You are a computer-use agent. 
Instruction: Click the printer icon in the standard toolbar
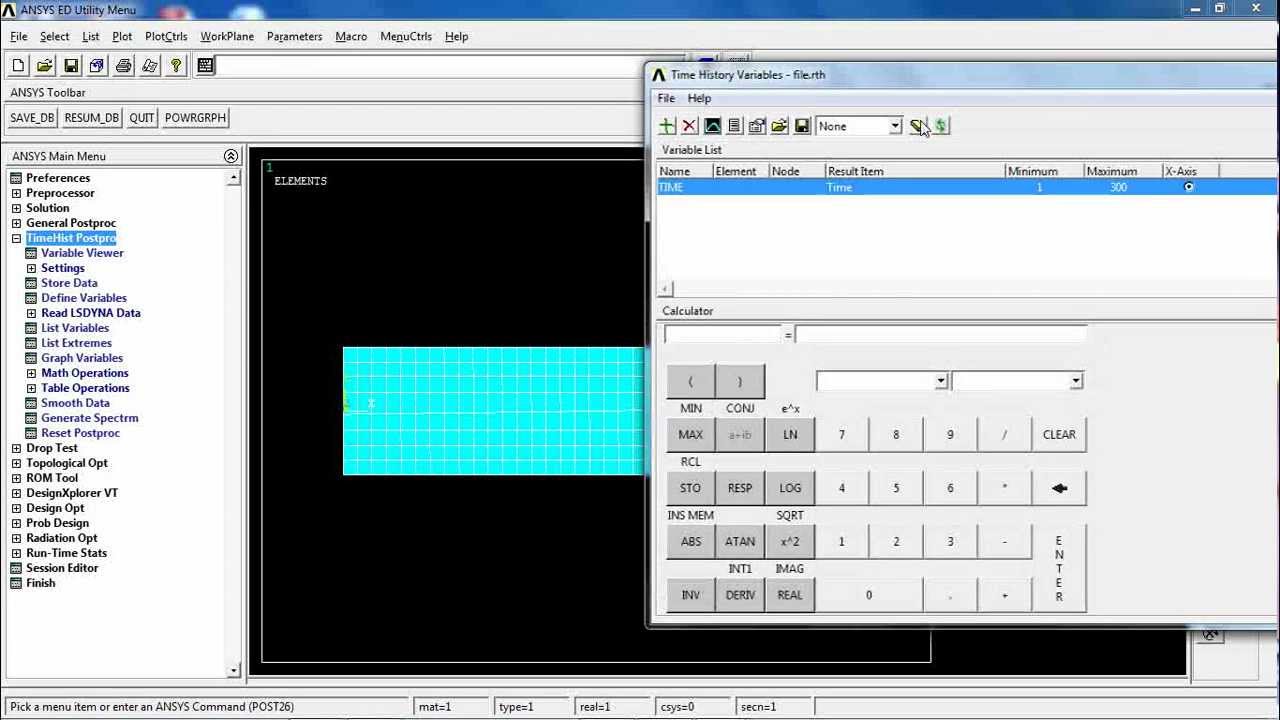click(x=123, y=66)
